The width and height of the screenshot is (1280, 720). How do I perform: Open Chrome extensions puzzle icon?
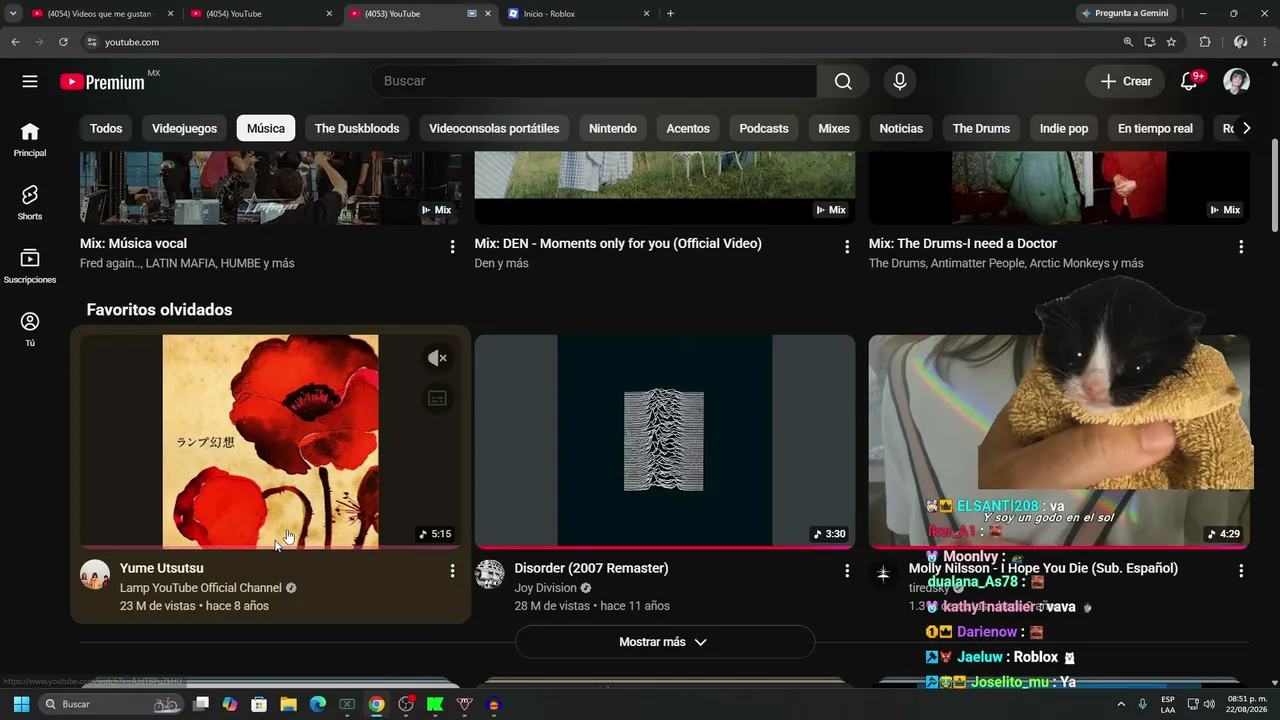pyautogui.click(x=1205, y=42)
